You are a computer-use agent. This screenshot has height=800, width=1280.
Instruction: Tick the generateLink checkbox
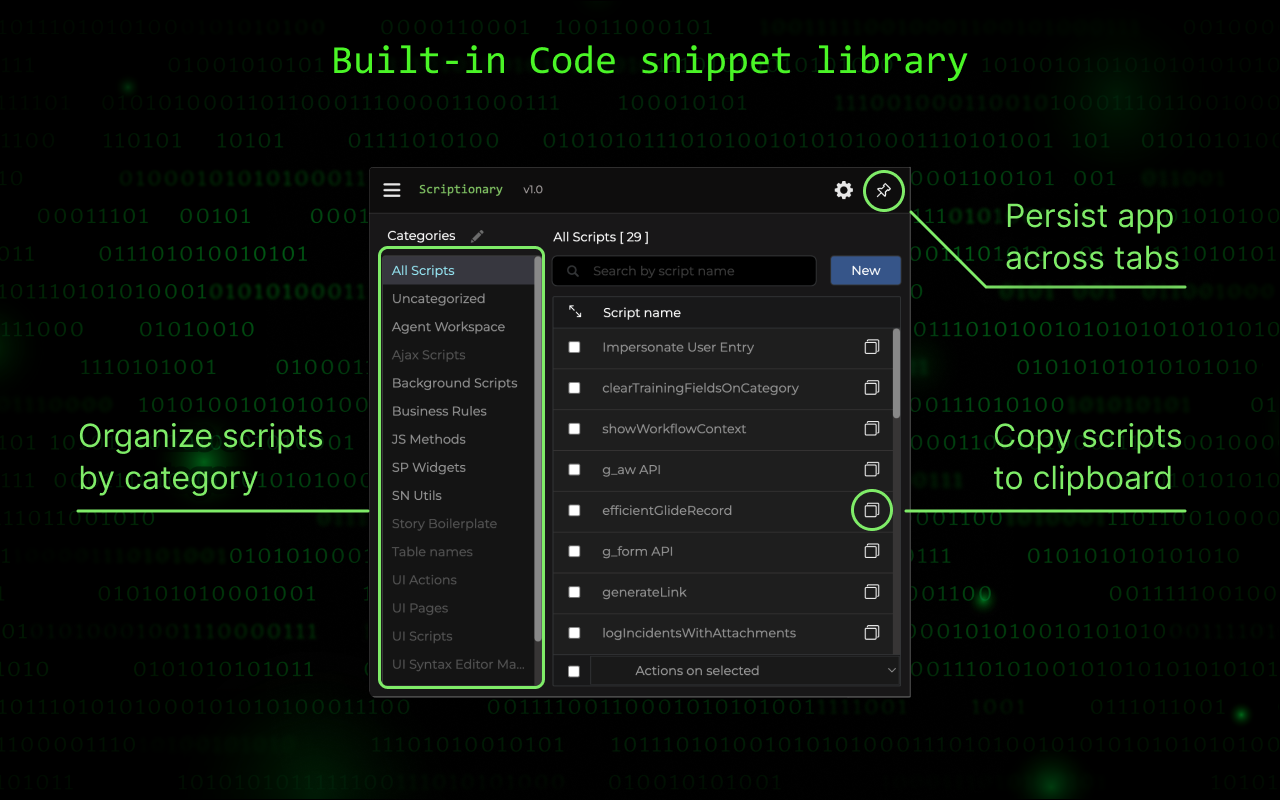point(574,592)
